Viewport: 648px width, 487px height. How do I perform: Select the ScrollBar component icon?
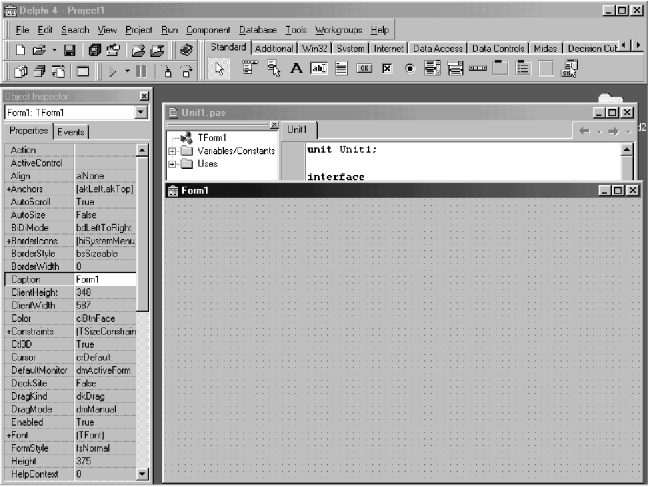click(x=478, y=68)
